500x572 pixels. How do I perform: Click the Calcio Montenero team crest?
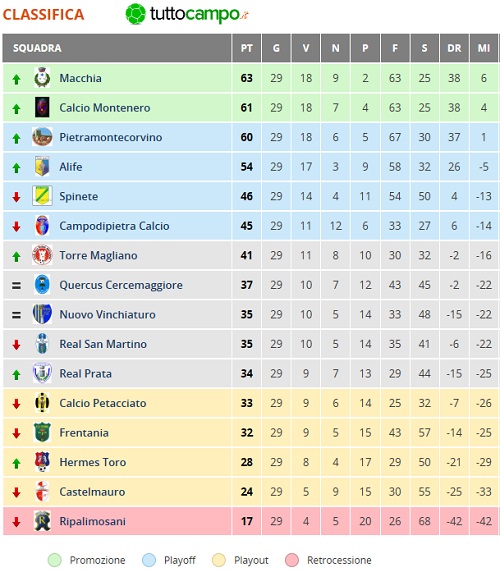[42, 107]
